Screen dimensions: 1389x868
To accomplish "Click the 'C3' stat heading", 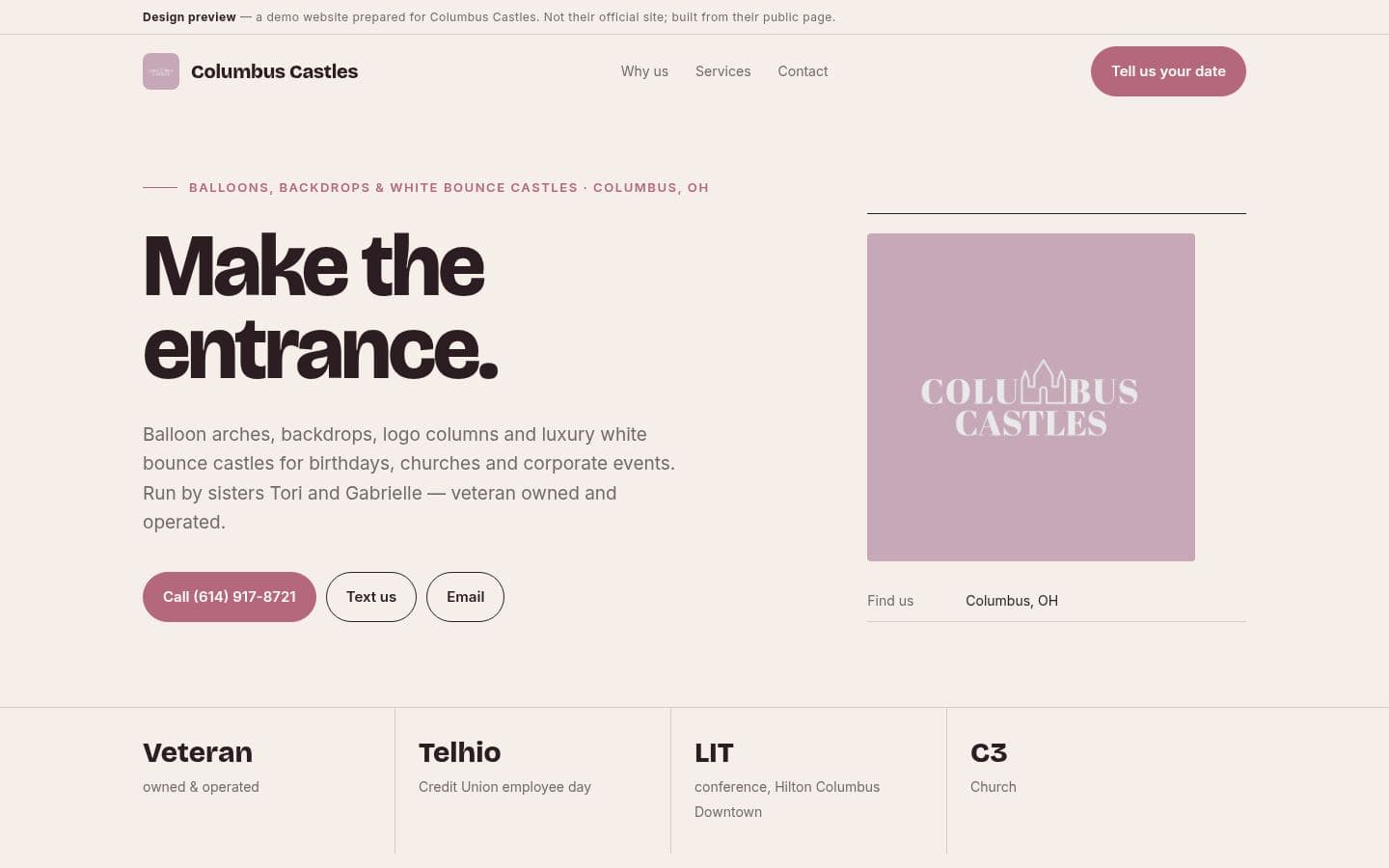I will coord(989,752).
